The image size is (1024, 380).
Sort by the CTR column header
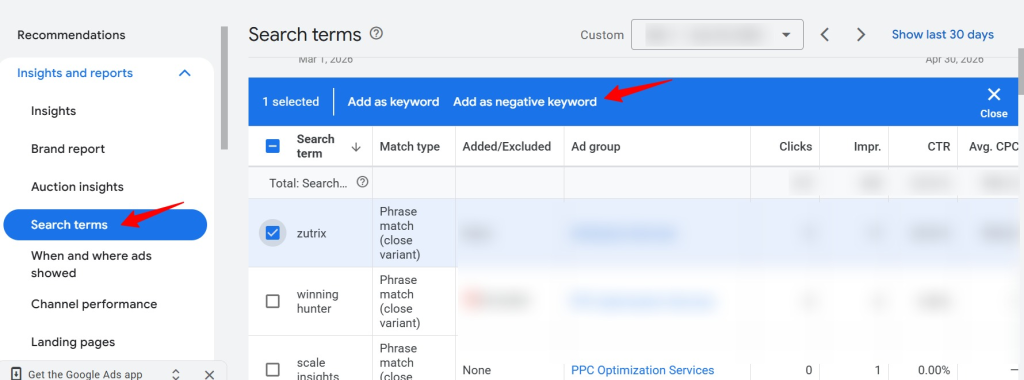click(x=938, y=147)
